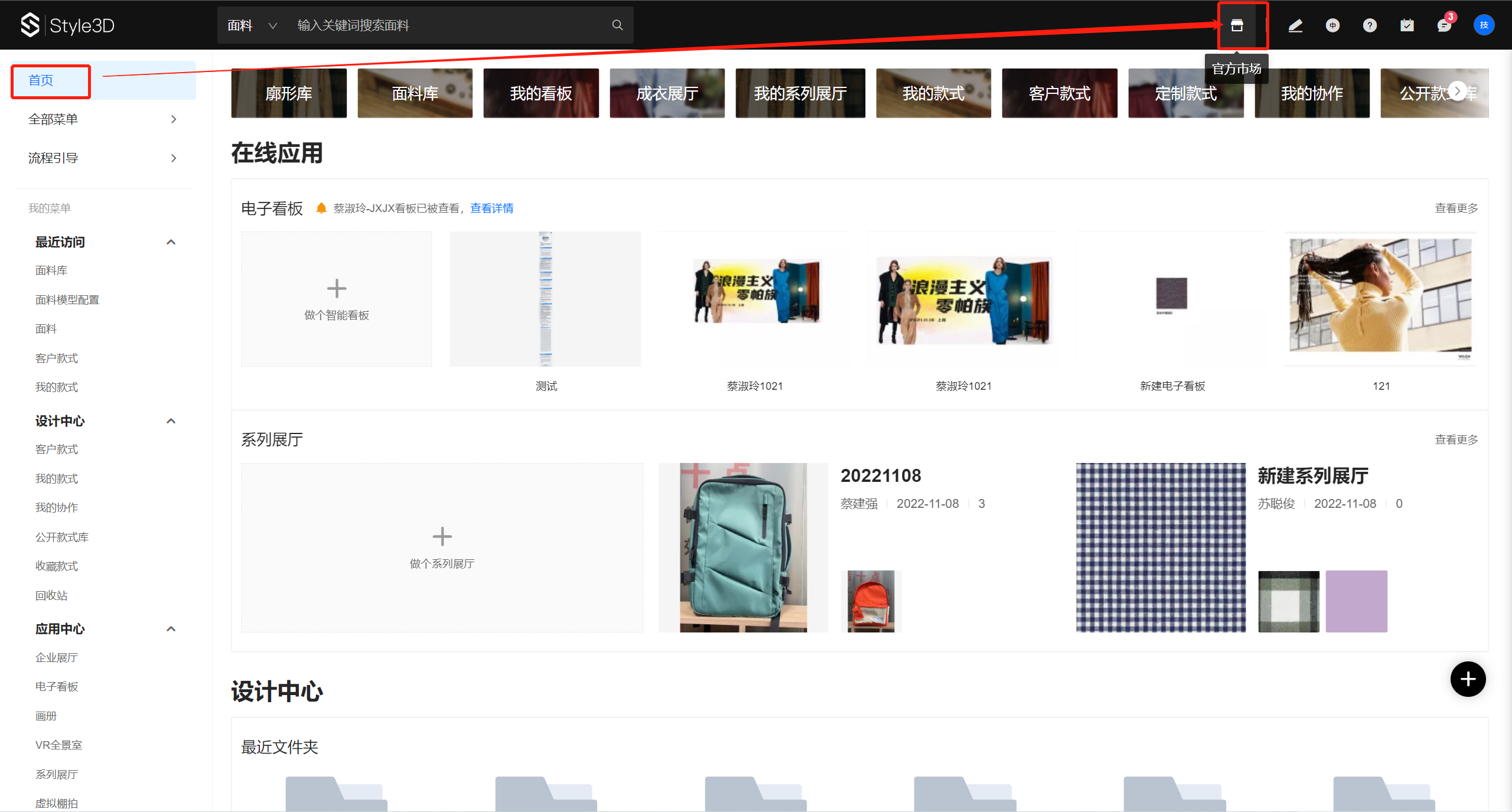
Task: Open the 我的款式 shortcut tile
Action: point(933,93)
